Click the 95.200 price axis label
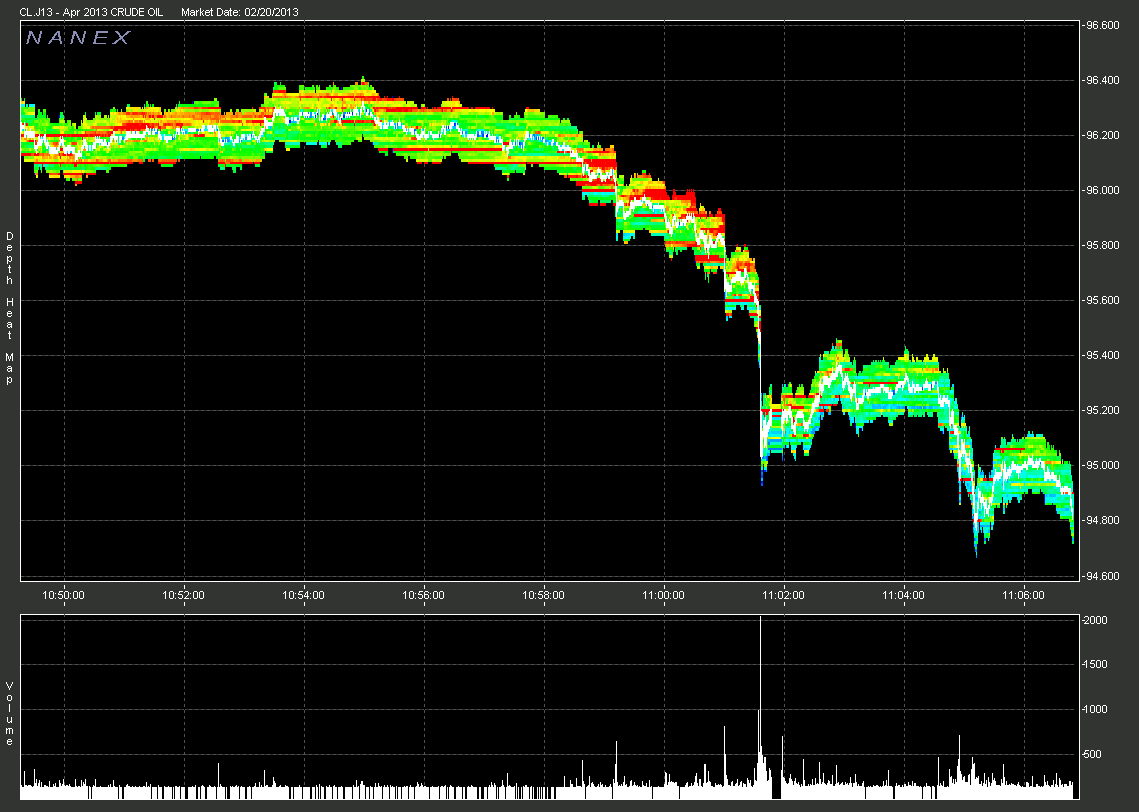Screen dimensions: 1139x812 [1101, 410]
